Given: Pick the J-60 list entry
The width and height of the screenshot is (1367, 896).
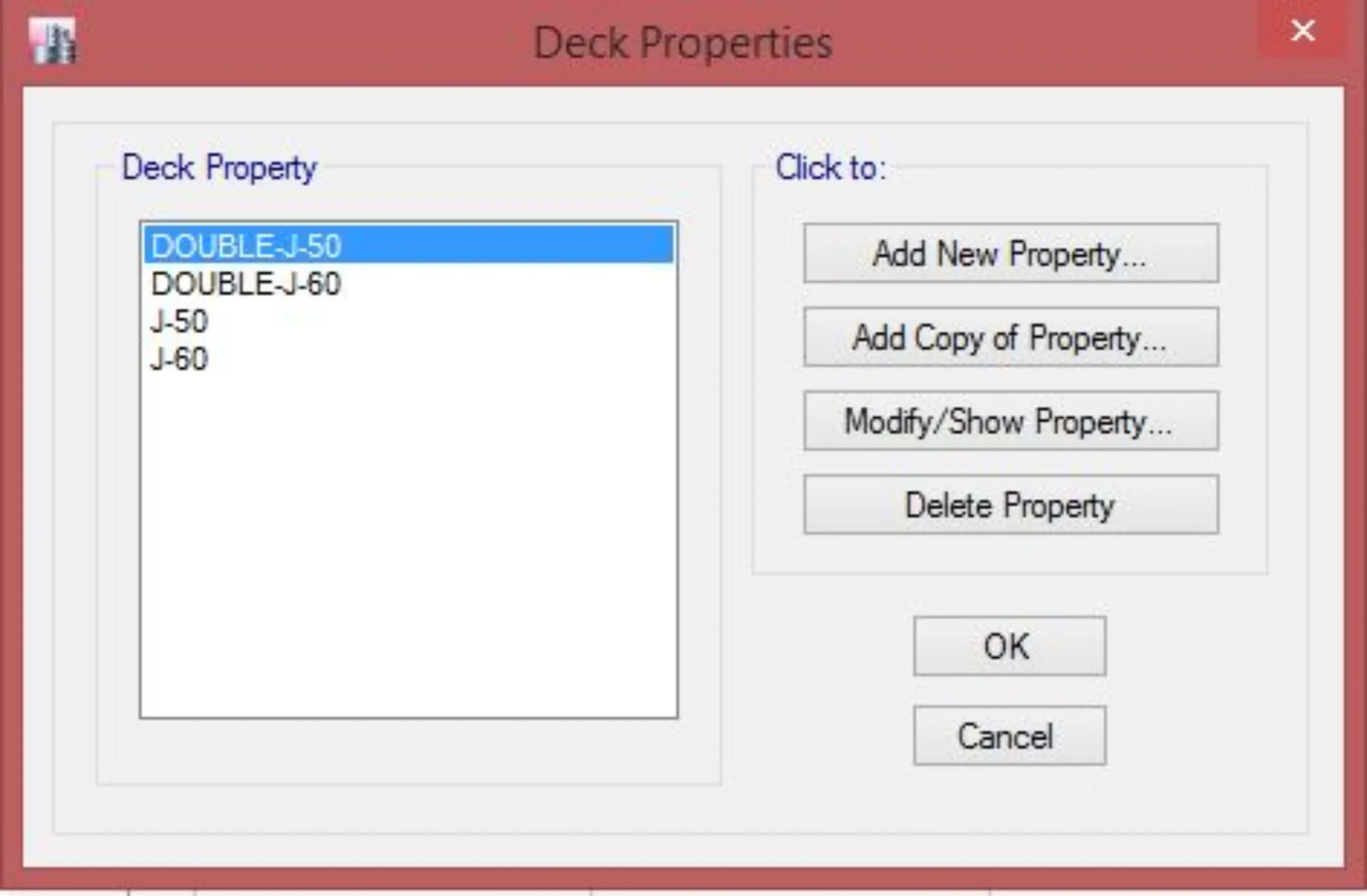Looking at the screenshot, I should 179,359.
